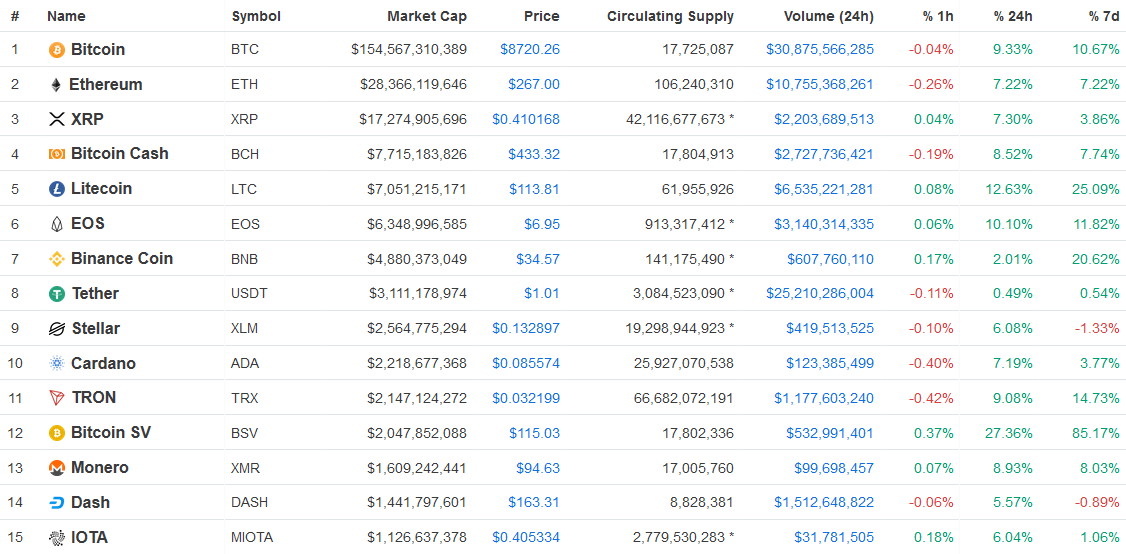
Task: Click the Dash logo icon
Action: (x=57, y=503)
